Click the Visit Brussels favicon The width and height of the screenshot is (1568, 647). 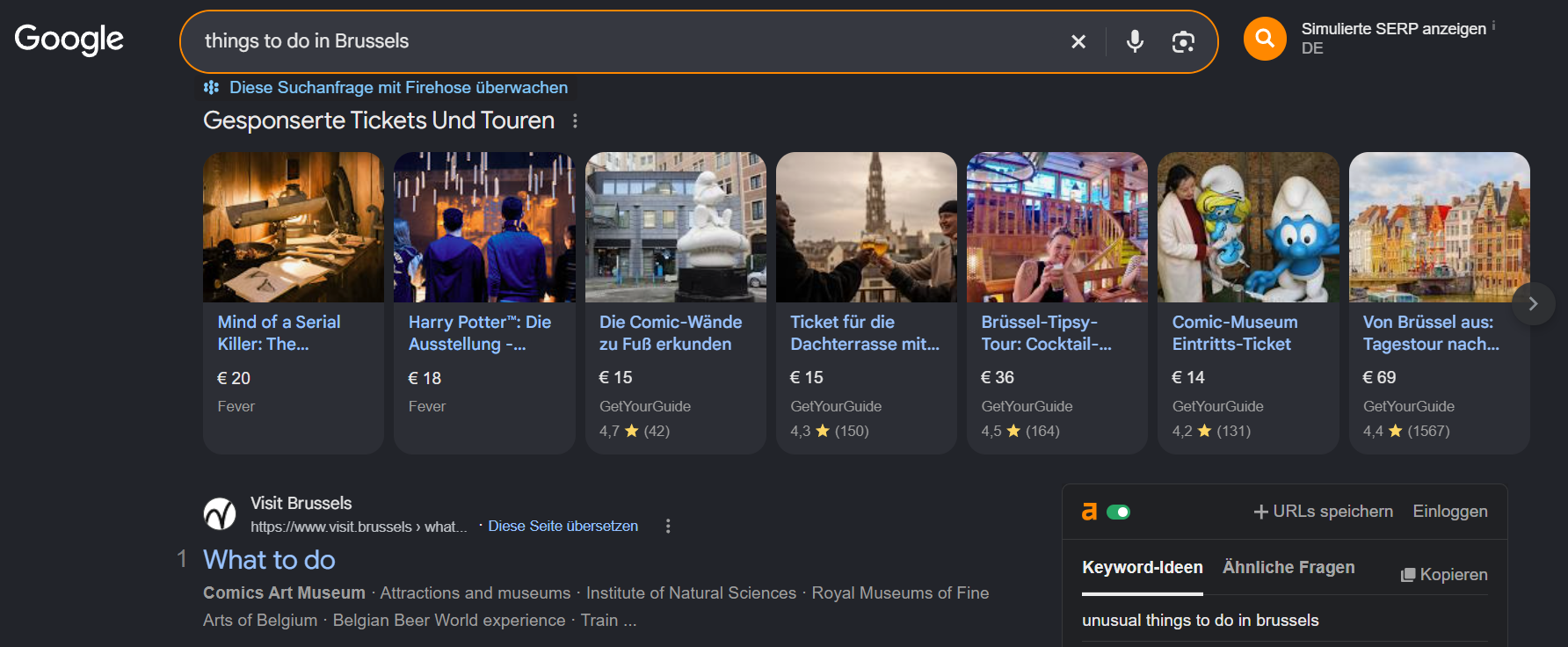coord(220,514)
